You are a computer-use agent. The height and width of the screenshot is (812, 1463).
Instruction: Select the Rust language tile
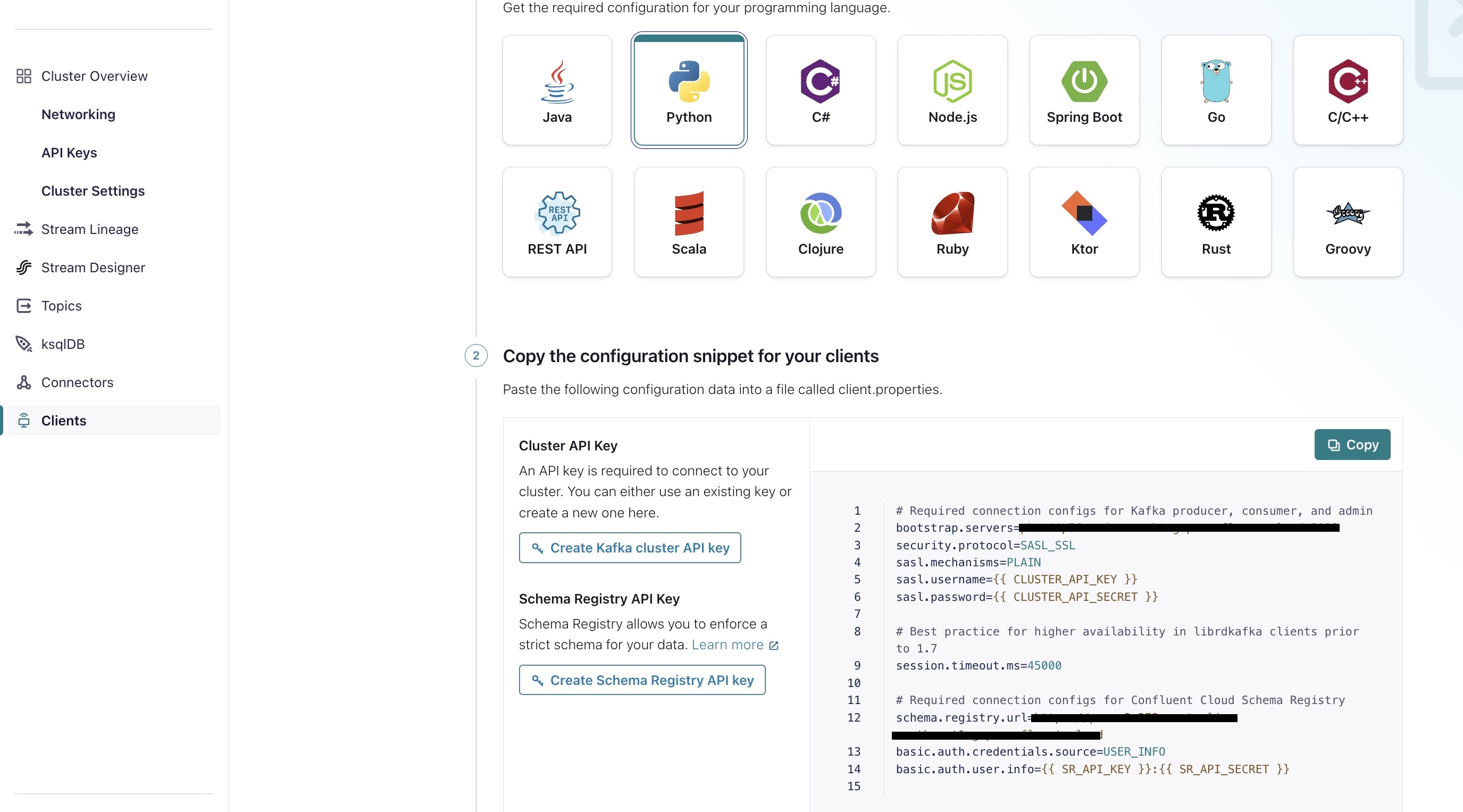tap(1215, 222)
